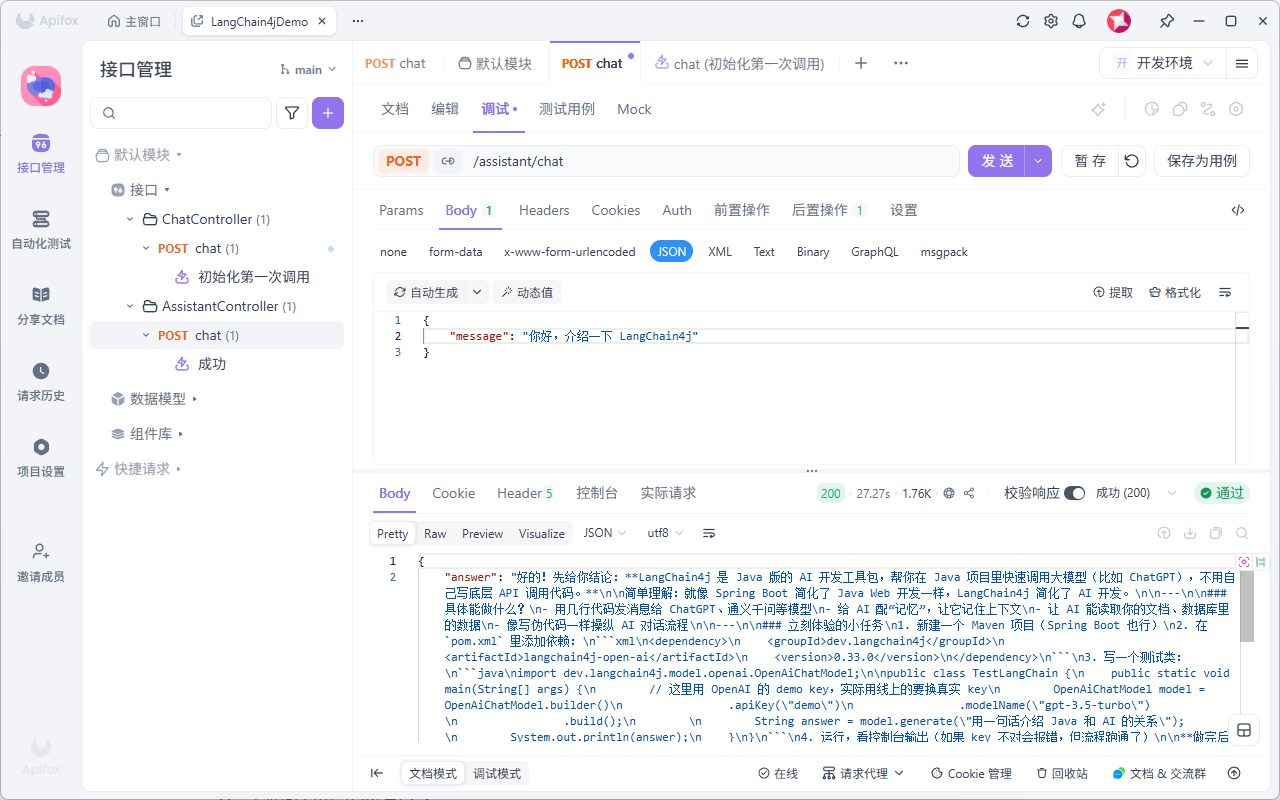Switch to 调试模式 in bottom bar

497,773
